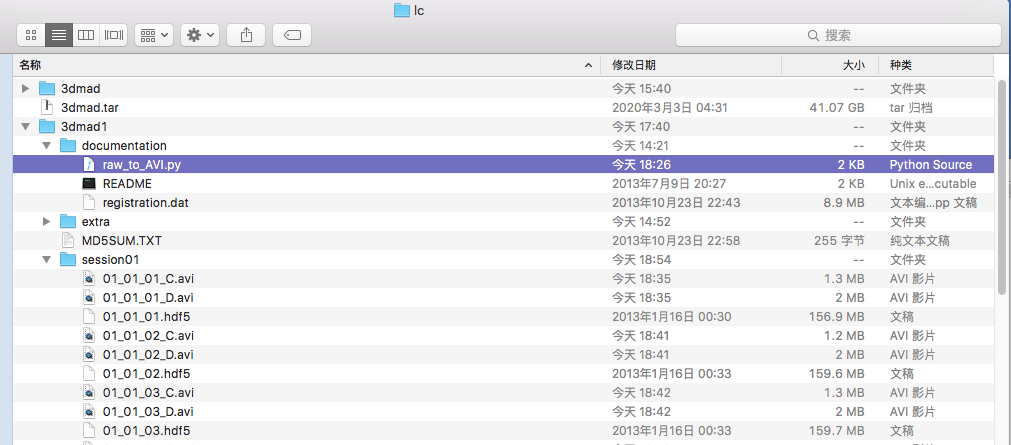The height and width of the screenshot is (445, 1011).
Task: Select the 3dmad folder icon
Action: [x=47, y=88]
